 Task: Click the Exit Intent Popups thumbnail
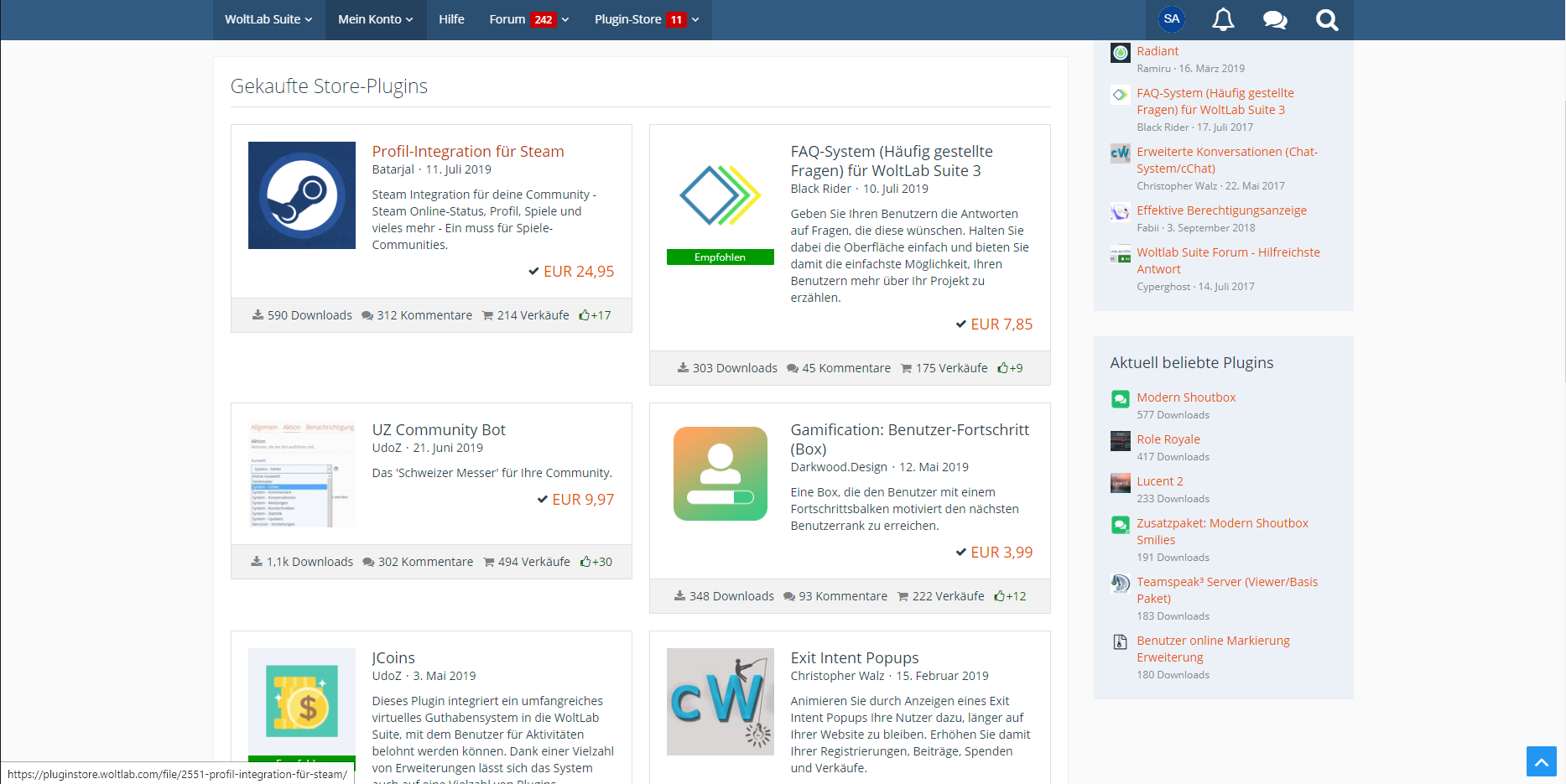pyautogui.click(x=720, y=702)
